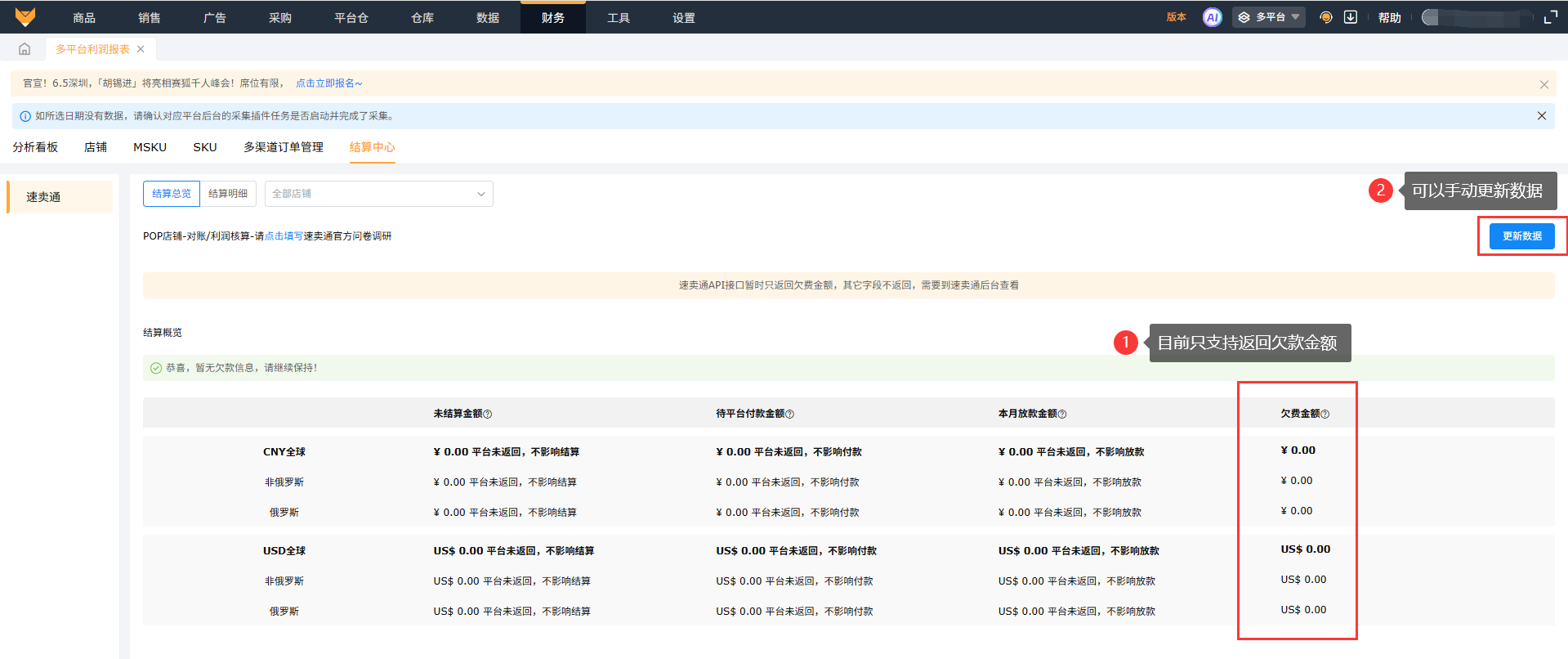The width and height of the screenshot is (1568, 659).
Task: Select 速卖通 in the left sidebar
Action: [60, 197]
